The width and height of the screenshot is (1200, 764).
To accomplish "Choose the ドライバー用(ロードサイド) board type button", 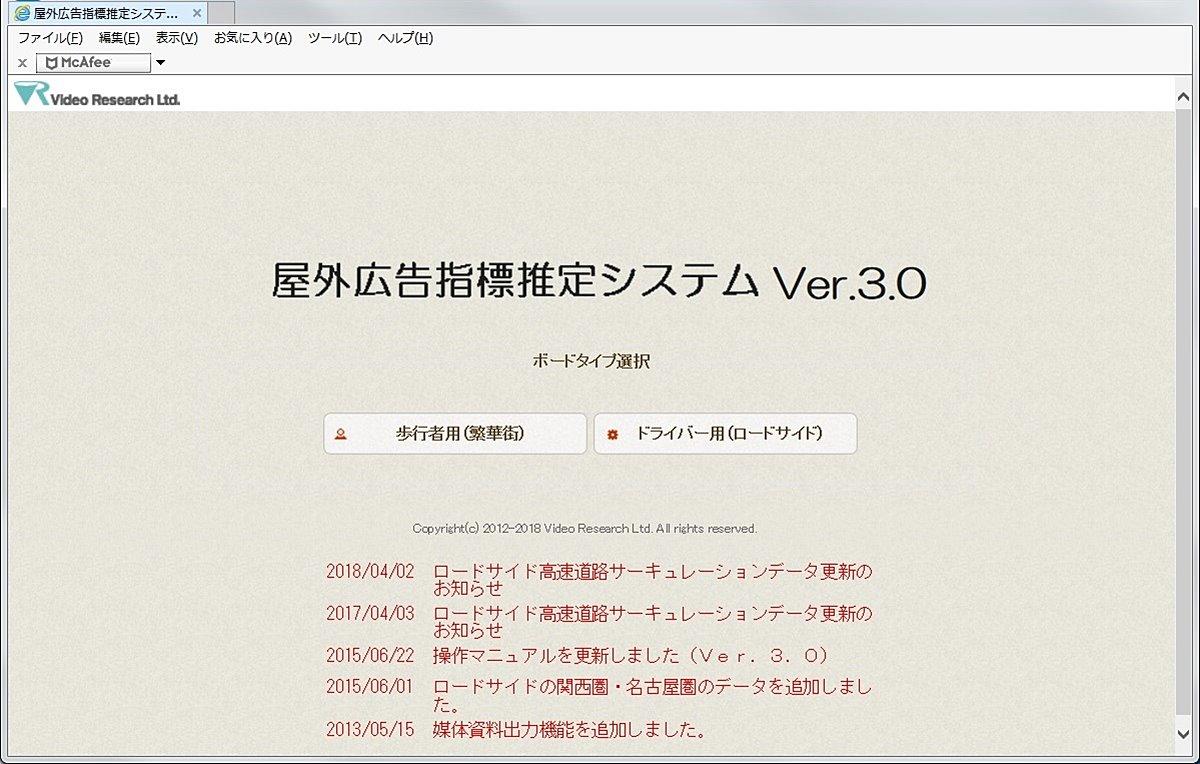I will click(725, 434).
